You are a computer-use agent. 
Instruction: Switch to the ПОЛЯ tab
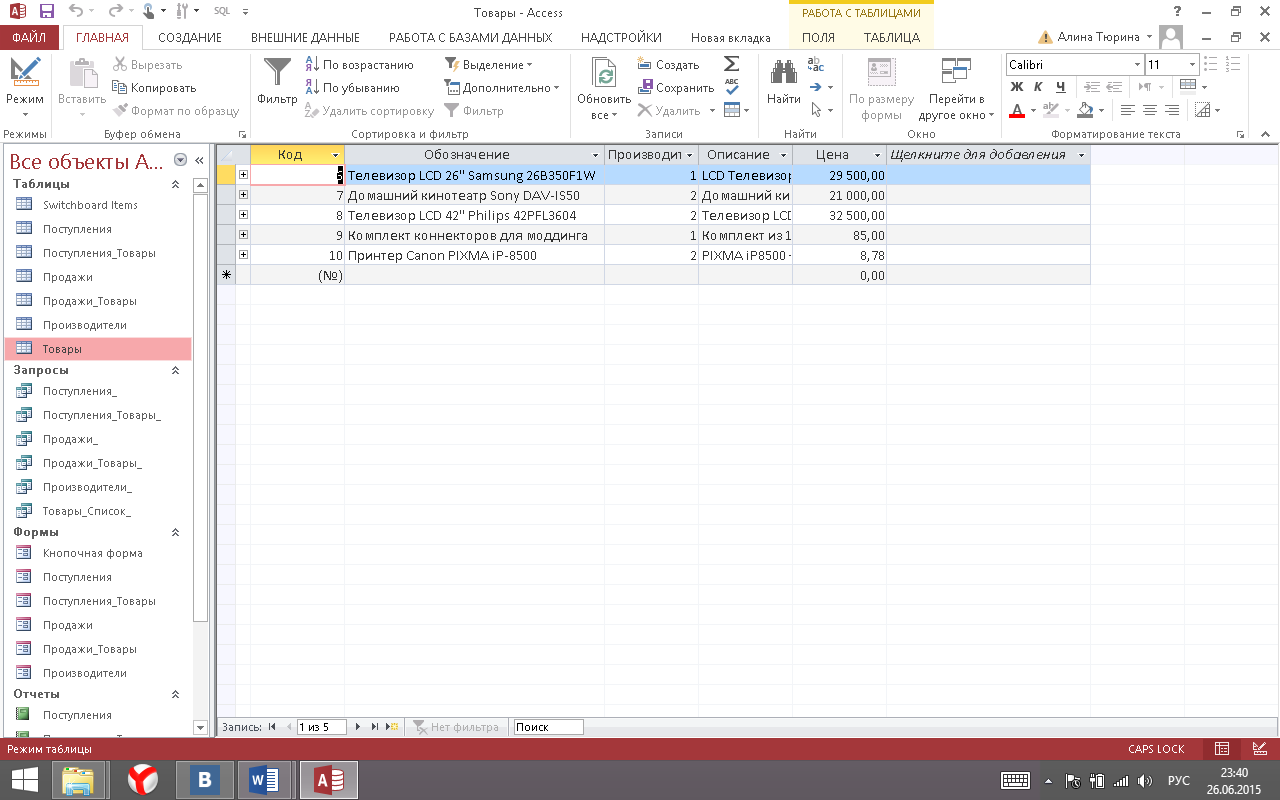tap(819, 38)
